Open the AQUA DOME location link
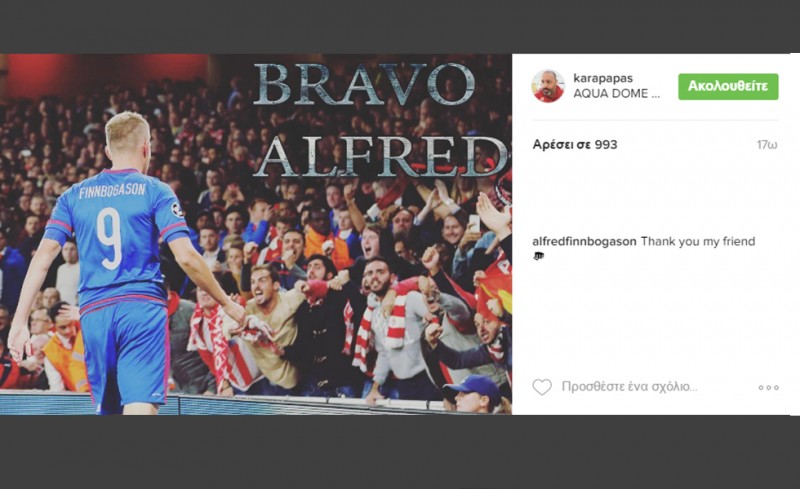The width and height of the screenshot is (800, 489). tap(616, 93)
